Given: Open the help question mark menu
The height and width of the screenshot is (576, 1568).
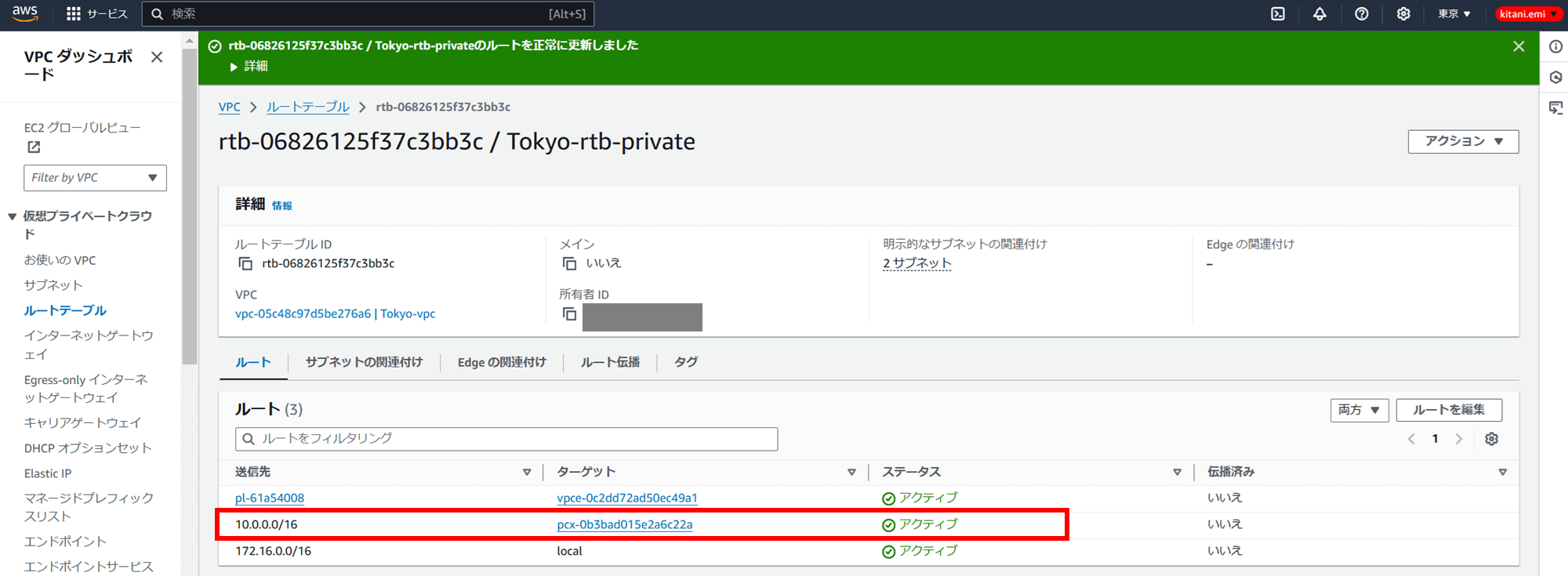Looking at the screenshot, I should 1362,14.
